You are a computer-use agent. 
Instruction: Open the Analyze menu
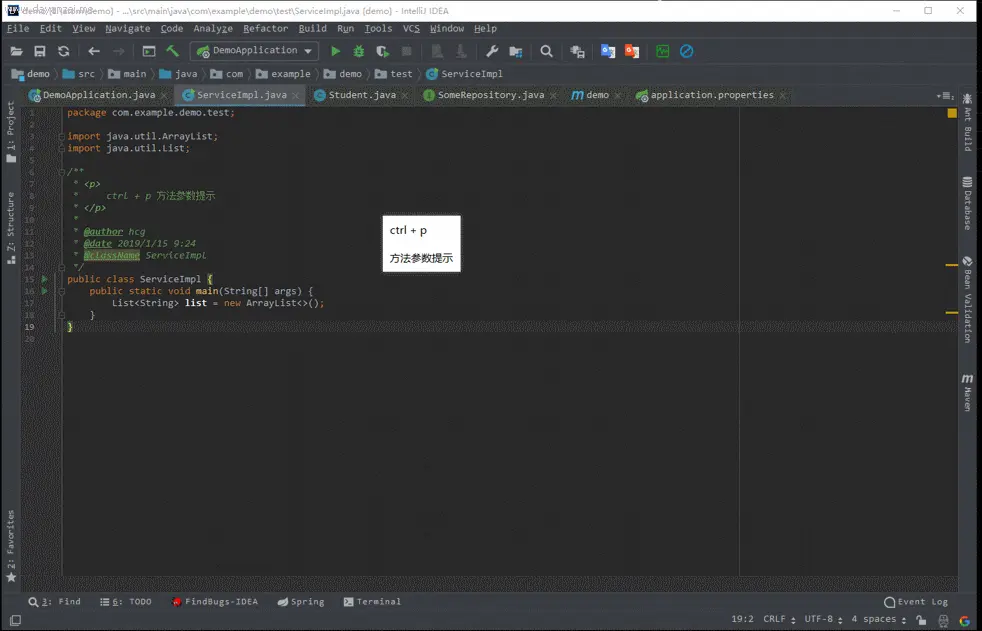(213, 29)
